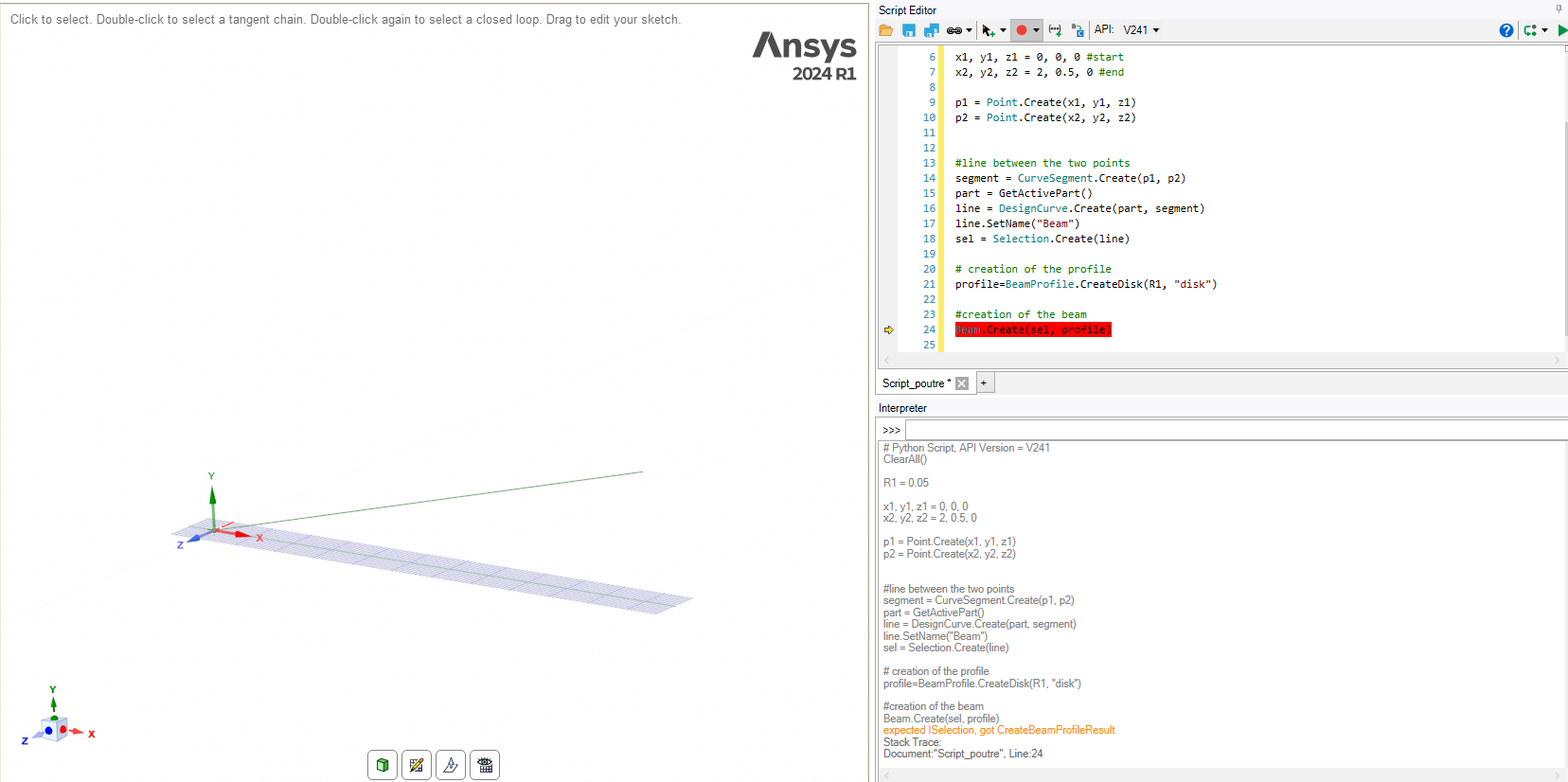Select the plane view arrow icon
Viewport: 1568px width, 782px height.
click(451, 765)
